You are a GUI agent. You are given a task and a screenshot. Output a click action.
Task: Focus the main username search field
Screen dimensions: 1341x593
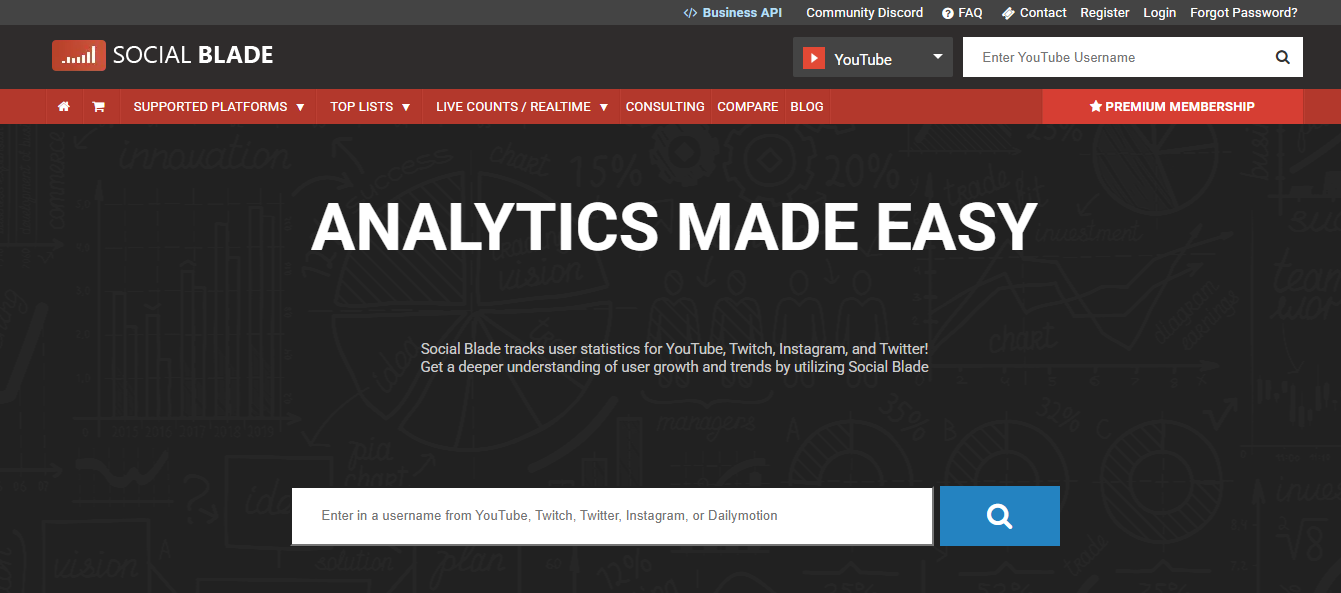tap(612, 516)
